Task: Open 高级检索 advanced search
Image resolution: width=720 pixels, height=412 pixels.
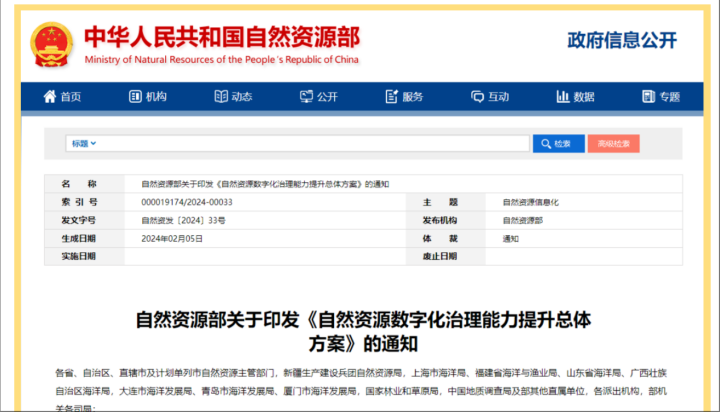Action: coord(614,144)
